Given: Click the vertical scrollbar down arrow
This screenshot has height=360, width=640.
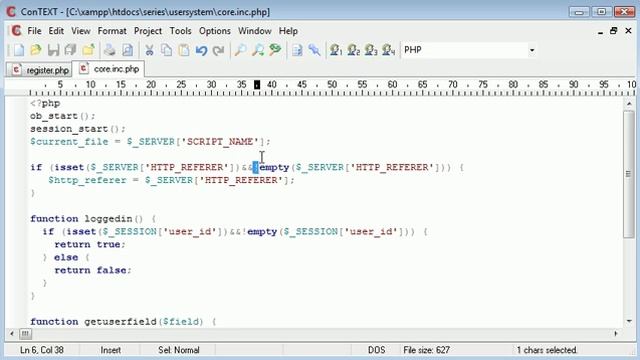Looking at the screenshot, I should [x=629, y=321].
